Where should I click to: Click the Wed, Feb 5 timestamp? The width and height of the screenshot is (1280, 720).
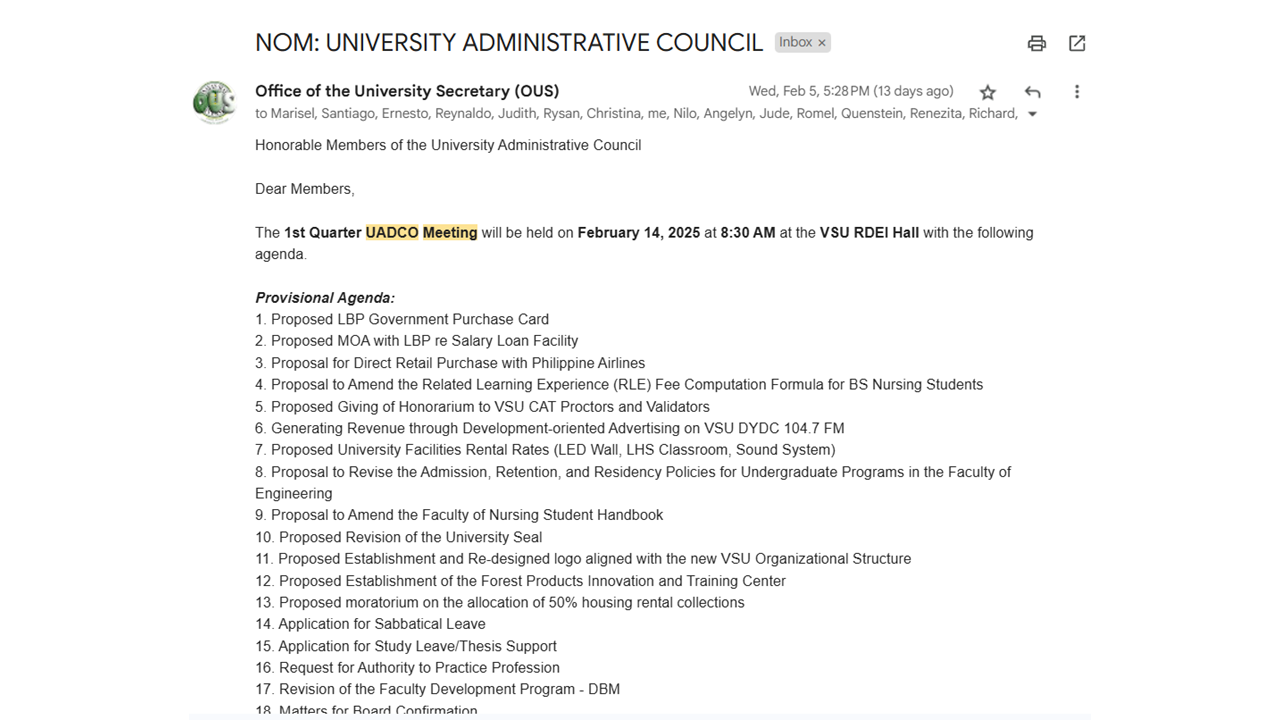850,91
